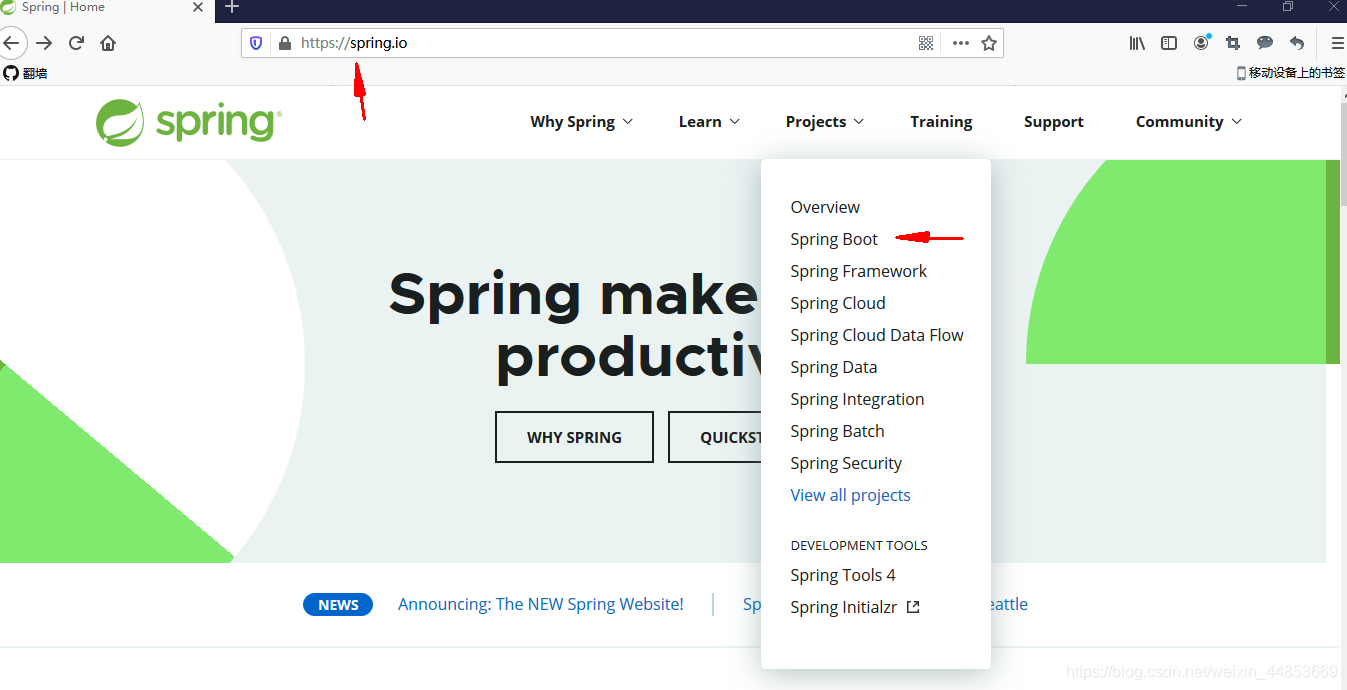The image size is (1347, 690).
Task: Open the NEW Spring Website announcement link
Action: pyautogui.click(x=541, y=604)
